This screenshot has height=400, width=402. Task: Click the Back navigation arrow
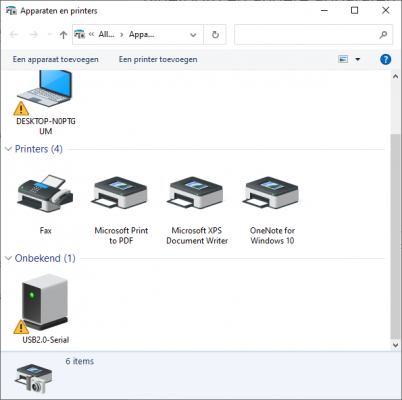[x=14, y=35]
